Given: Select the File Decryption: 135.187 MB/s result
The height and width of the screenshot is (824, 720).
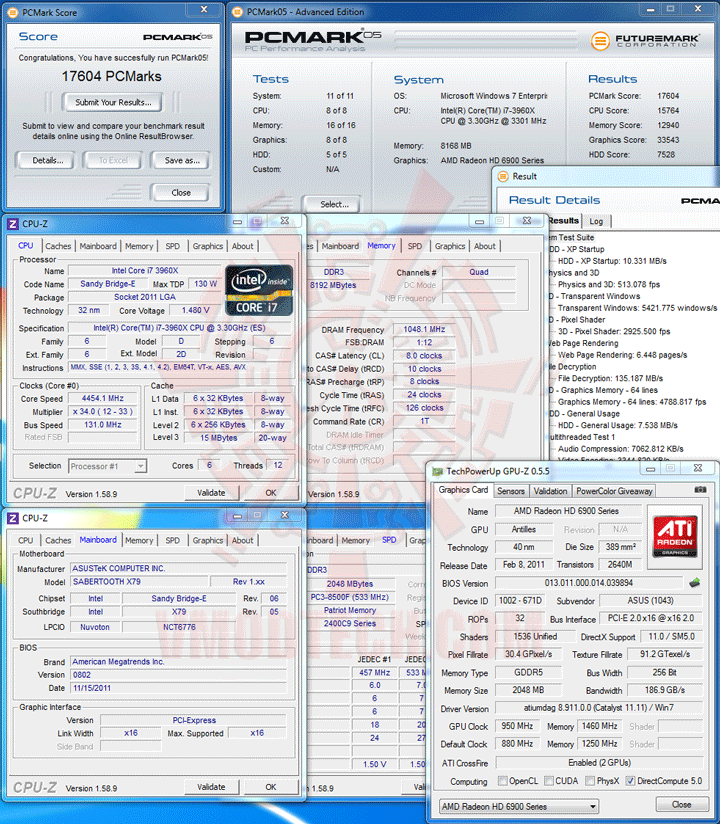Looking at the screenshot, I should point(610,378).
